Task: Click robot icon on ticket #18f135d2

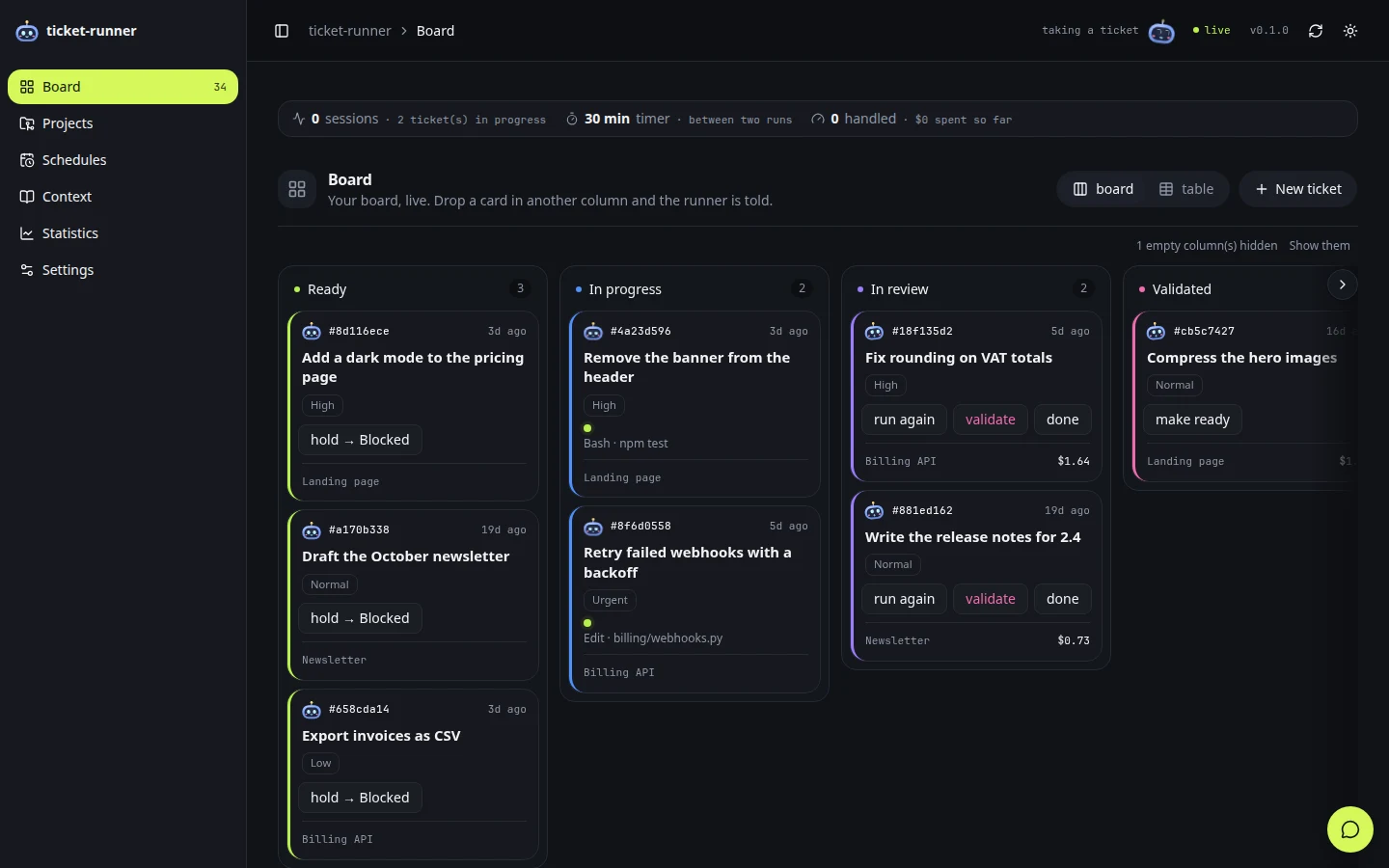Action: click(875, 331)
